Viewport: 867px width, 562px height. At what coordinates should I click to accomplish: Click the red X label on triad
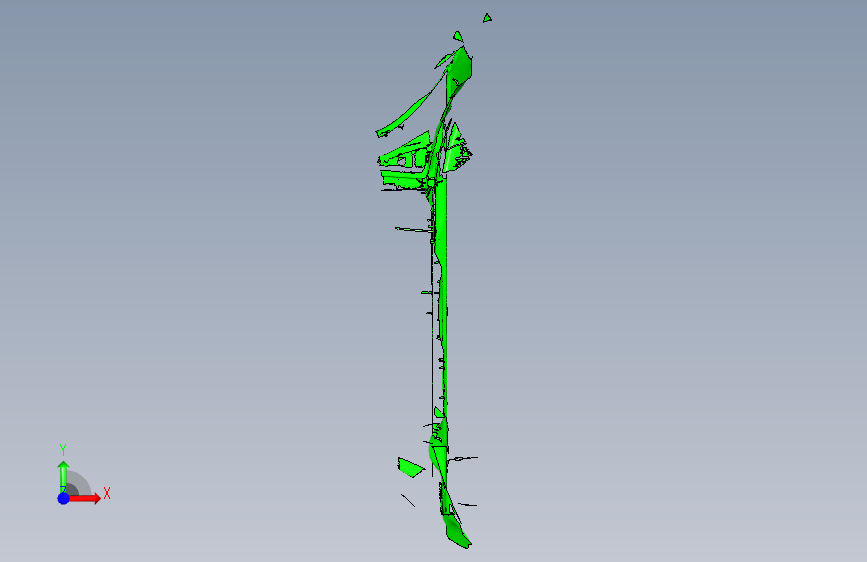(107, 493)
